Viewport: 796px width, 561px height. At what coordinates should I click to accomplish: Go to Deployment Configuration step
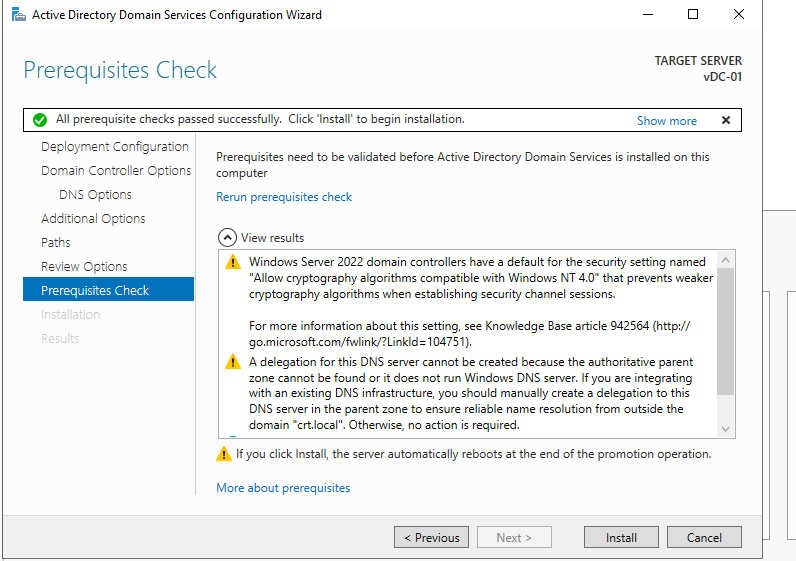click(115, 147)
